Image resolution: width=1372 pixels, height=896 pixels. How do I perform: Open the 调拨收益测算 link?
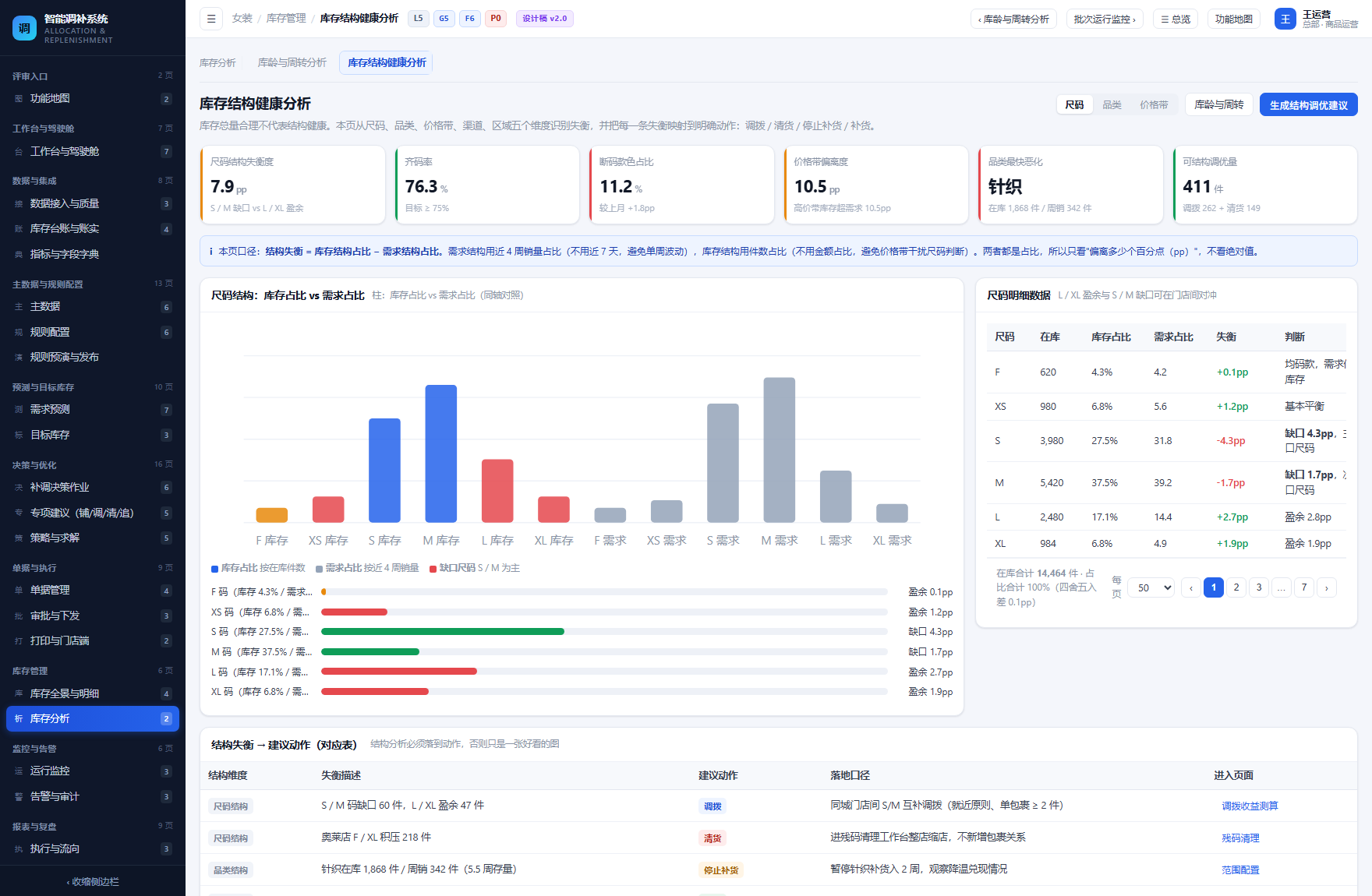[1250, 806]
